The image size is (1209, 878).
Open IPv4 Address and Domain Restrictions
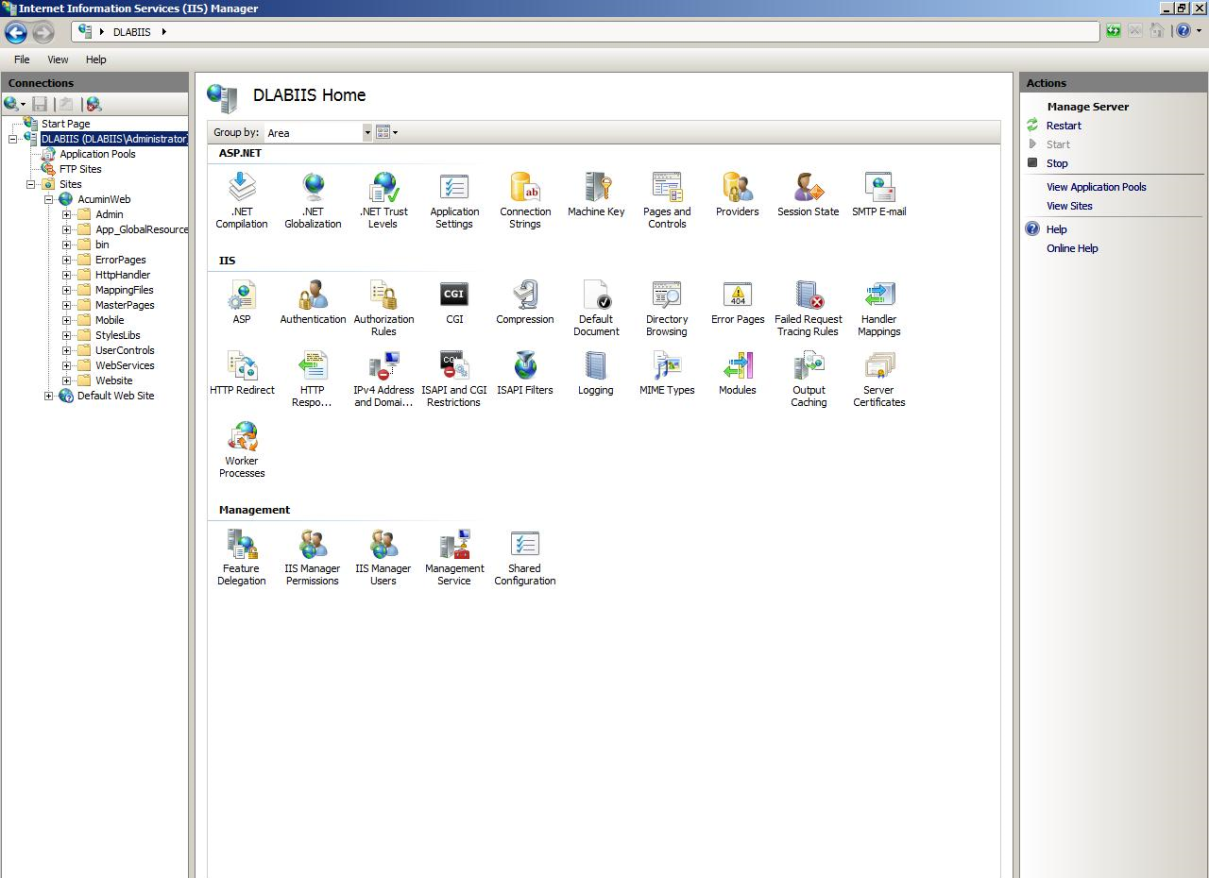[384, 379]
